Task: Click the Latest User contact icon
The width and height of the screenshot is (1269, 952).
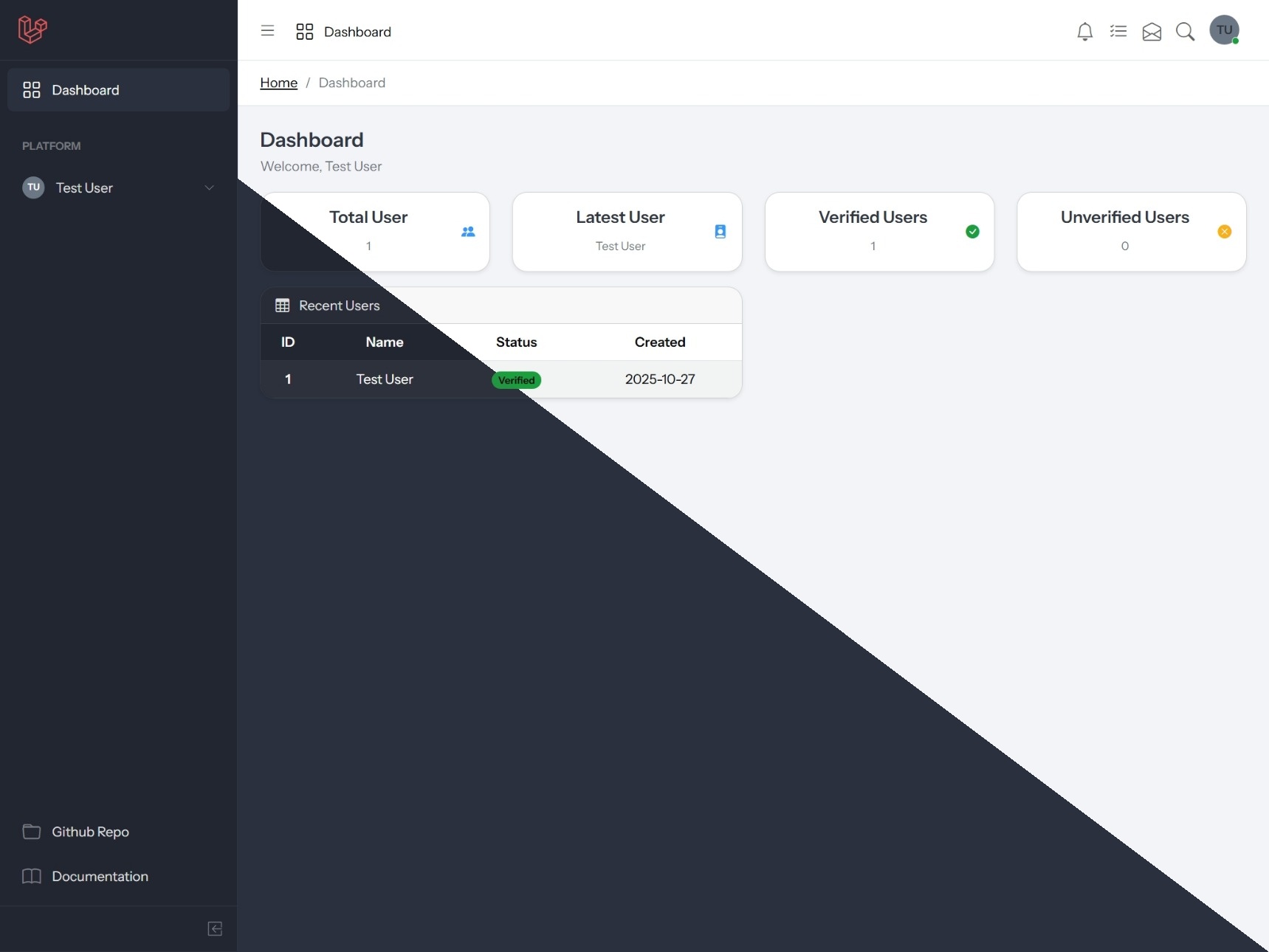Action: click(720, 232)
